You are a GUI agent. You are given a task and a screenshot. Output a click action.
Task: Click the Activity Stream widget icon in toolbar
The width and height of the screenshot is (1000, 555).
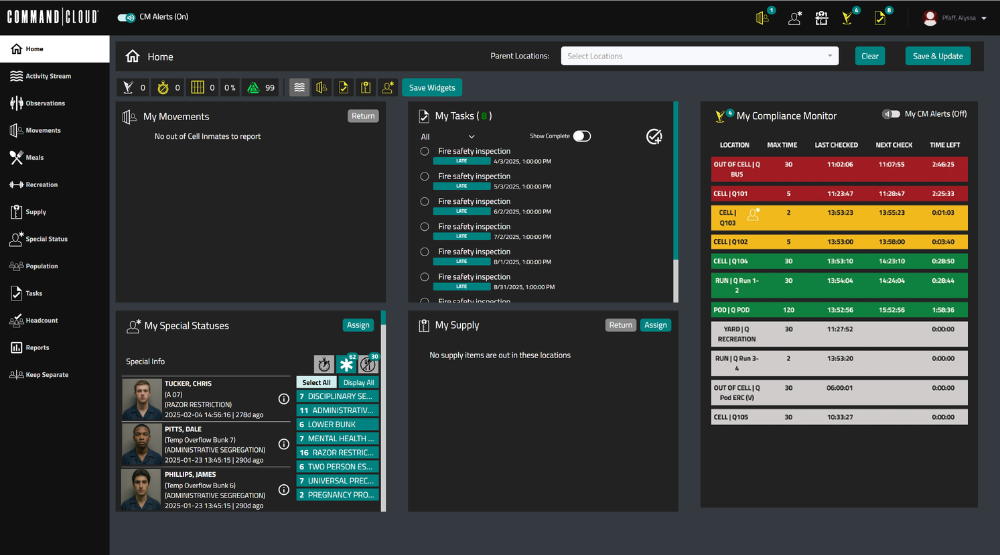pos(299,88)
